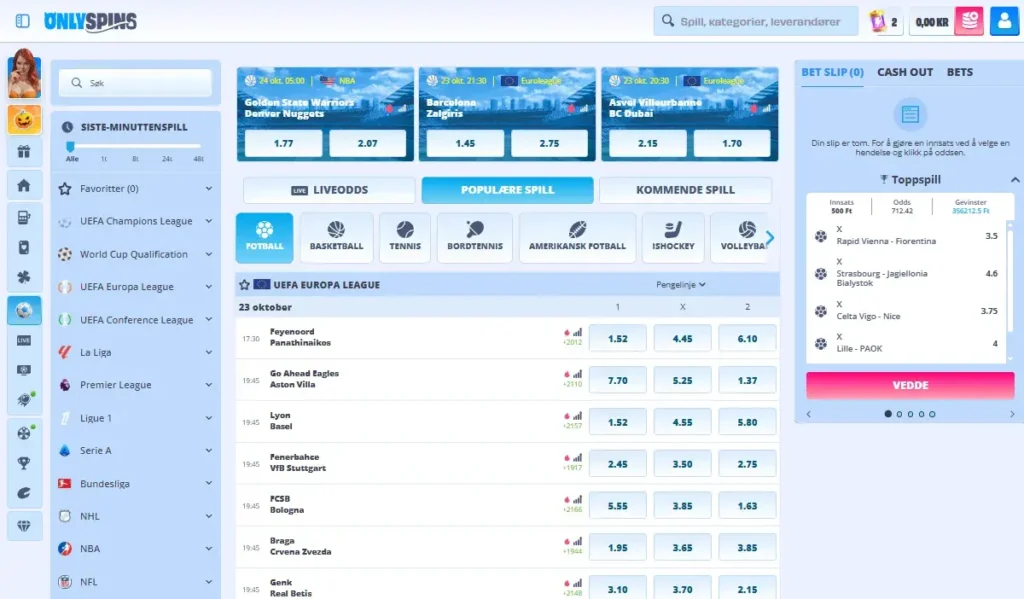Select the Rapid Vienna - Fiorentina pick
This screenshot has height=599, width=1024.
click(x=908, y=236)
